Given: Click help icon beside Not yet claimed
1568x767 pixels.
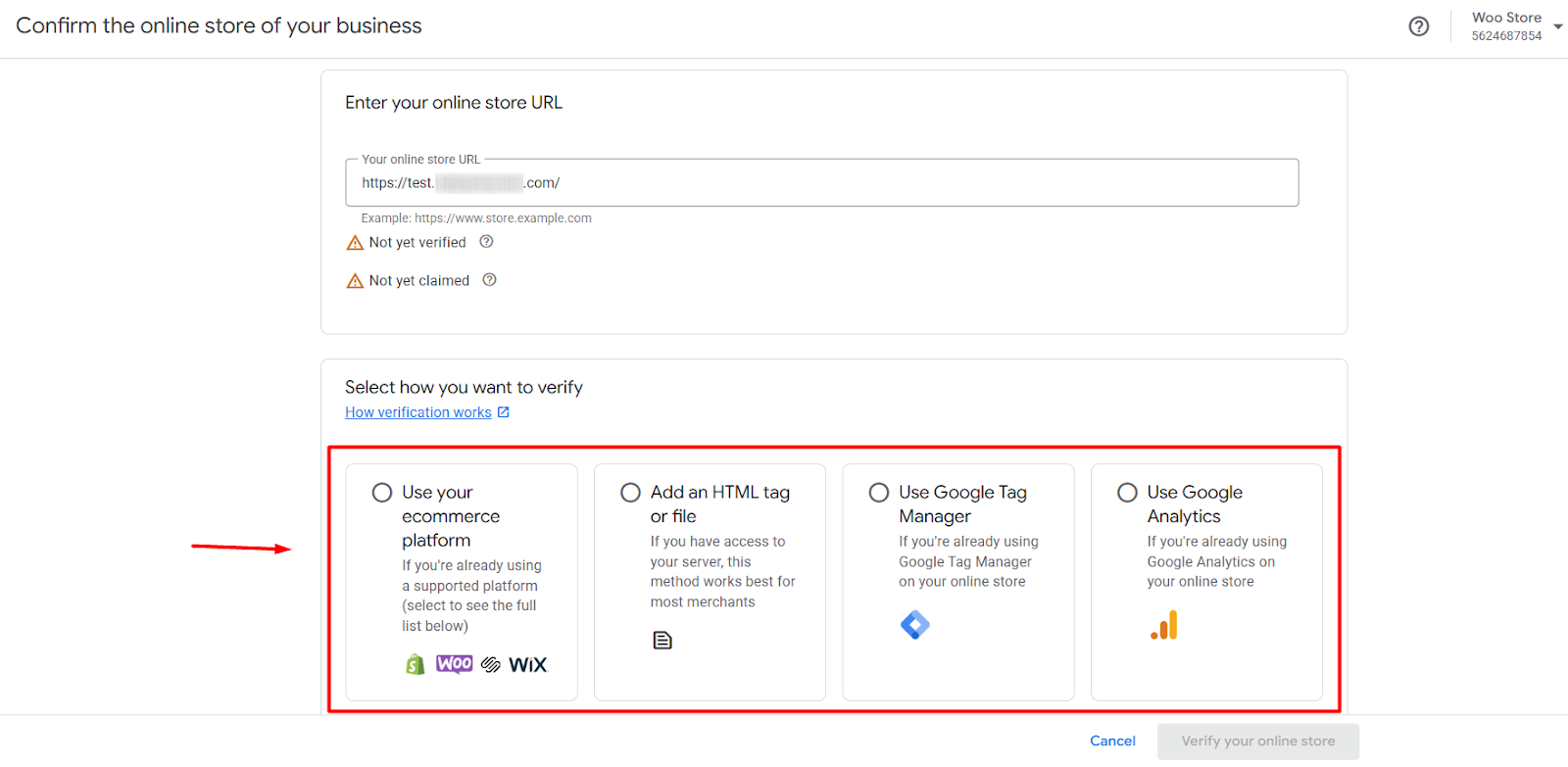Looking at the screenshot, I should click(x=490, y=280).
